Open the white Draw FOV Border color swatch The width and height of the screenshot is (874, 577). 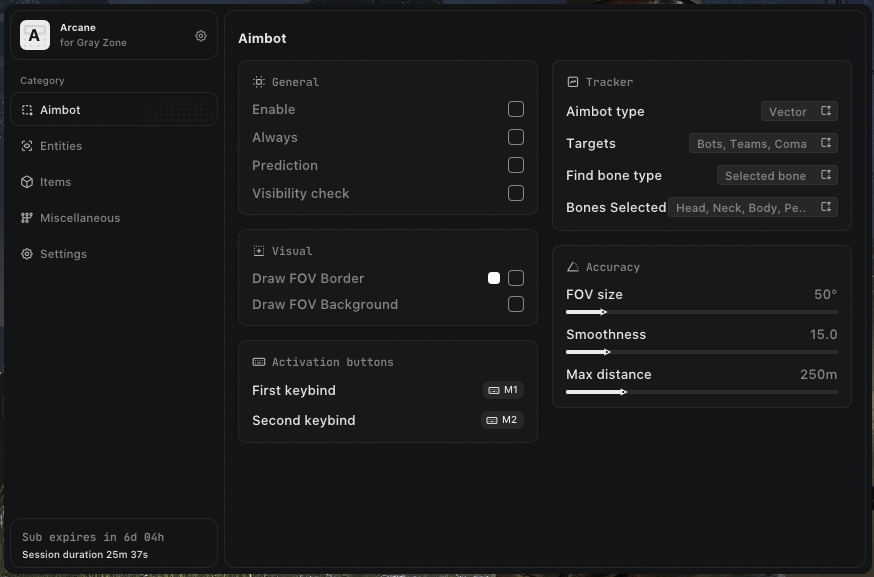494,278
